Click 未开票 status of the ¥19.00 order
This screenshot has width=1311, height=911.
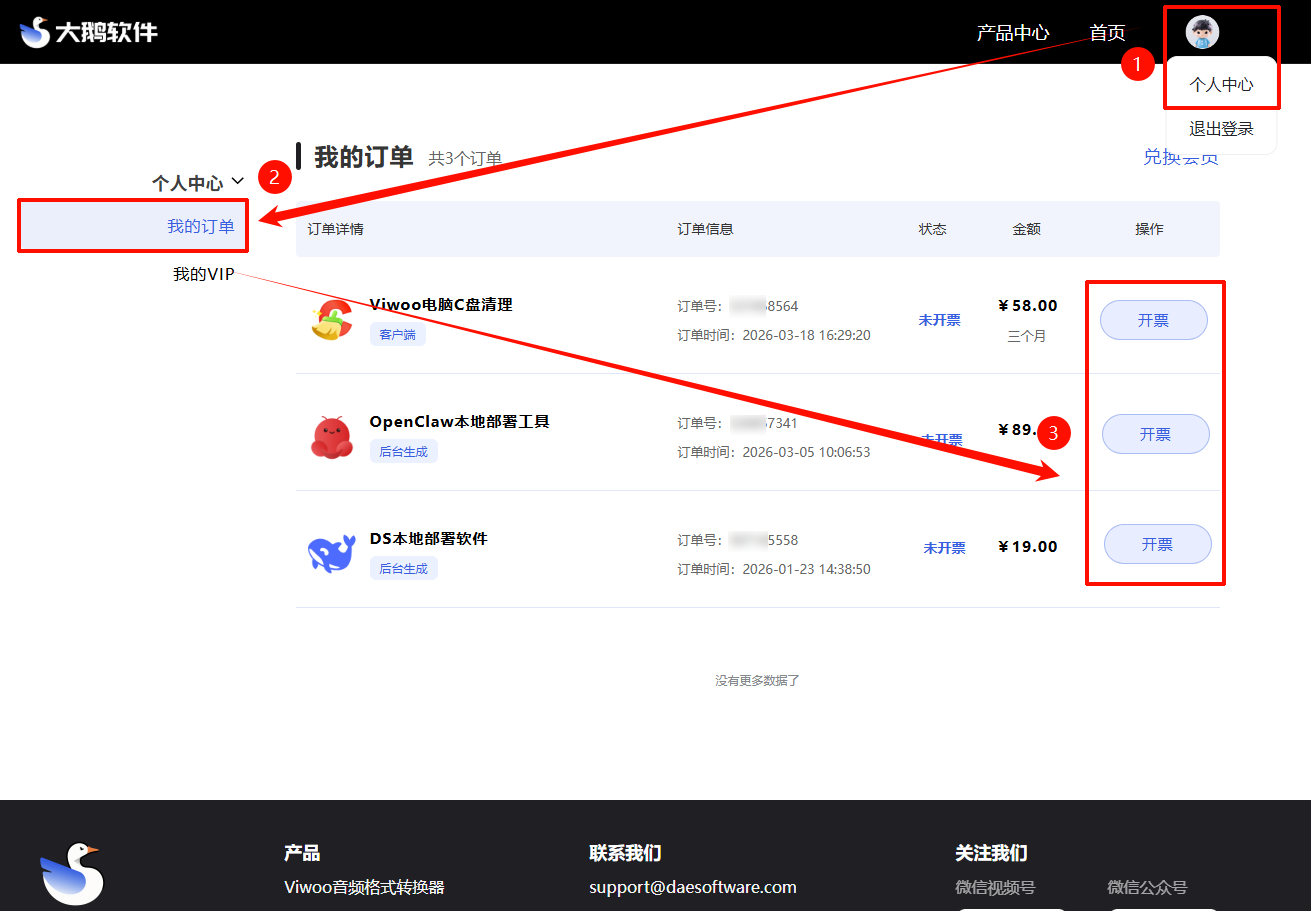(944, 548)
